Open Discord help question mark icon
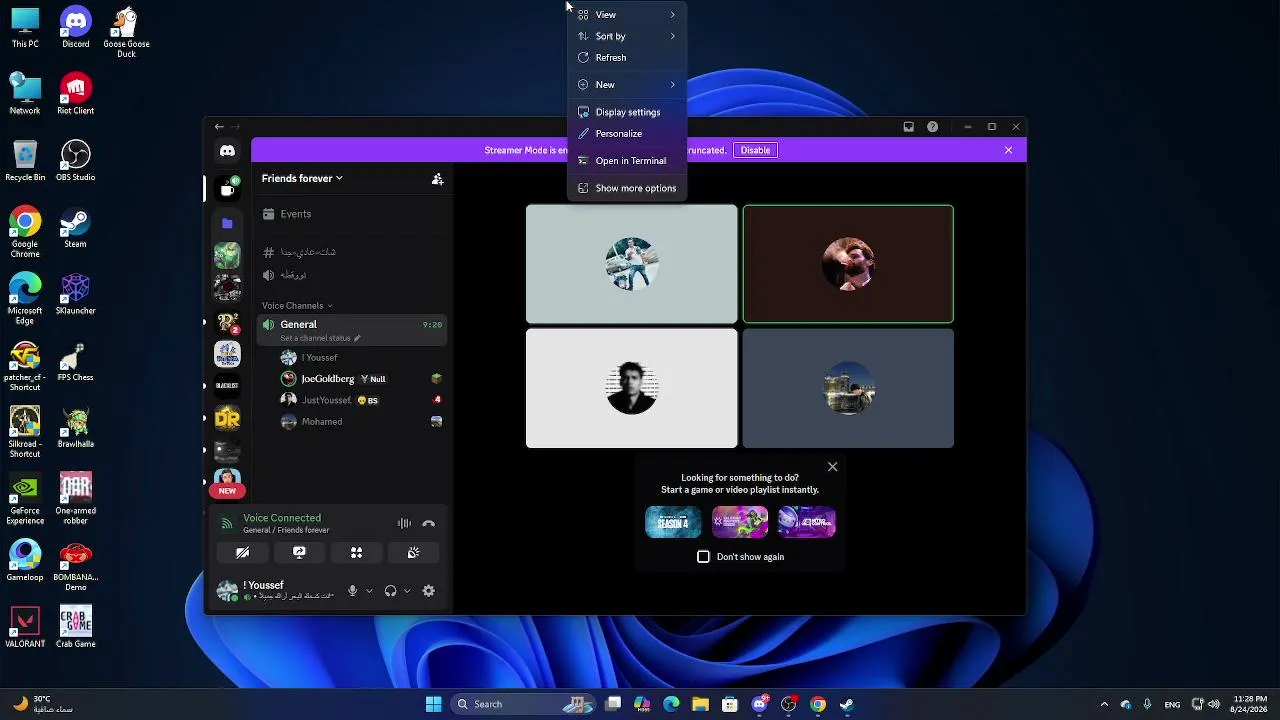 tap(932, 127)
